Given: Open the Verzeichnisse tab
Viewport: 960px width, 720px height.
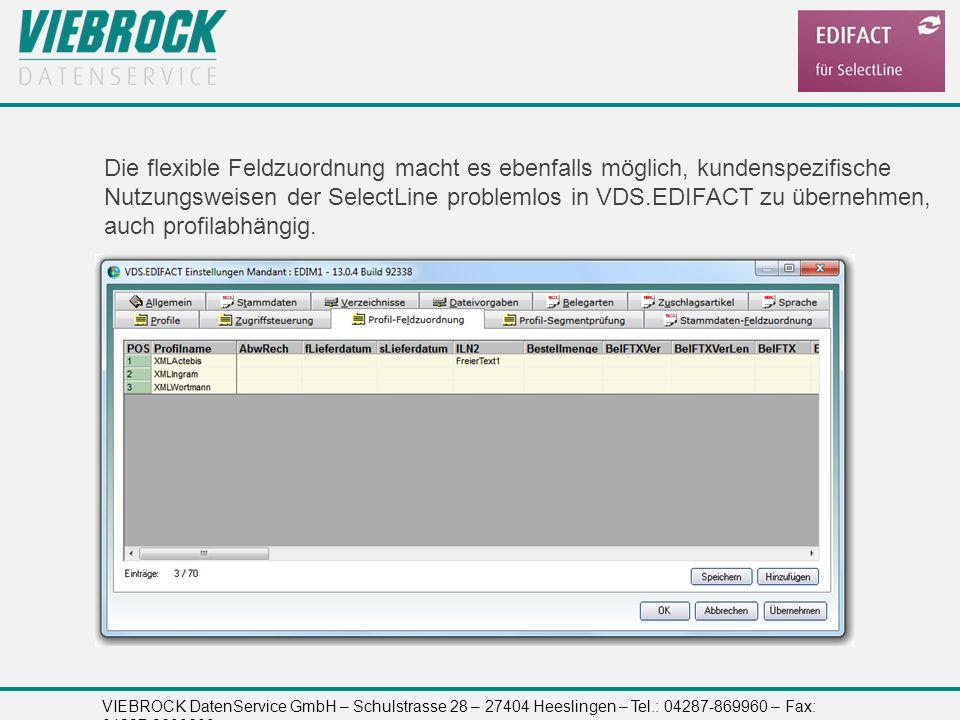Looking at the screenshot, I should (365, 302).
